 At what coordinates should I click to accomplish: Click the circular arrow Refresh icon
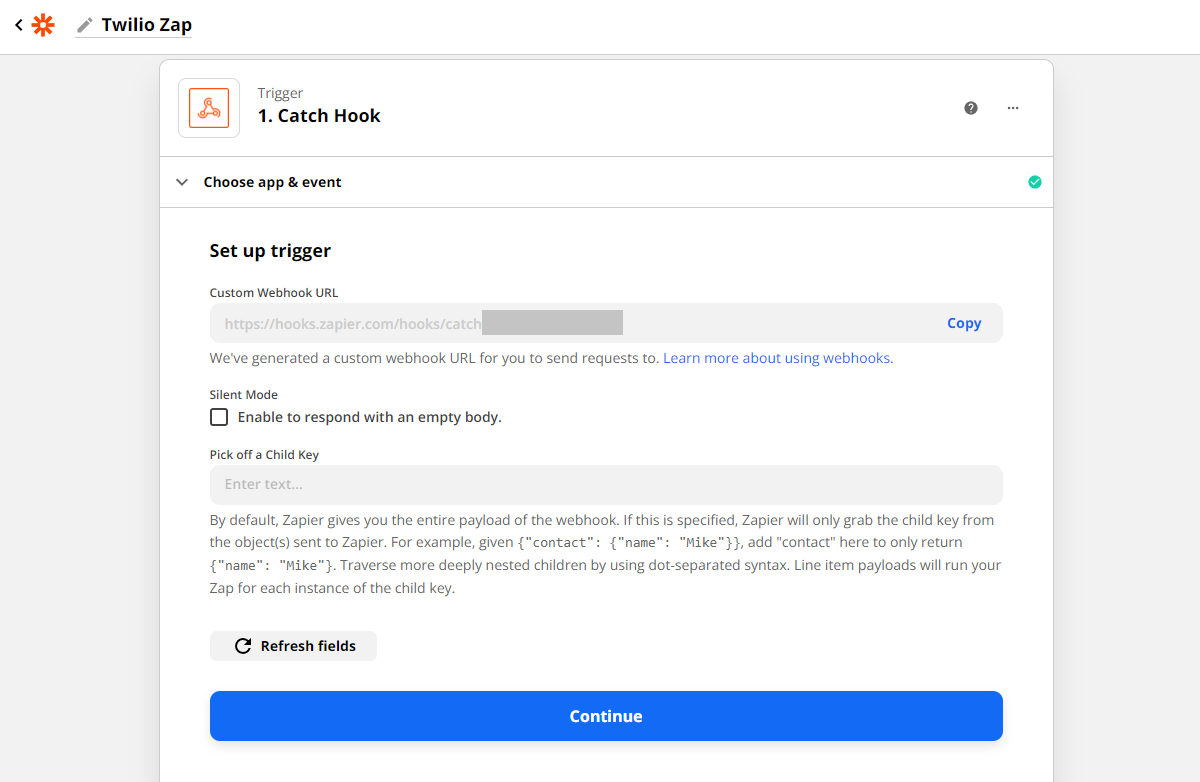point(242,646)
